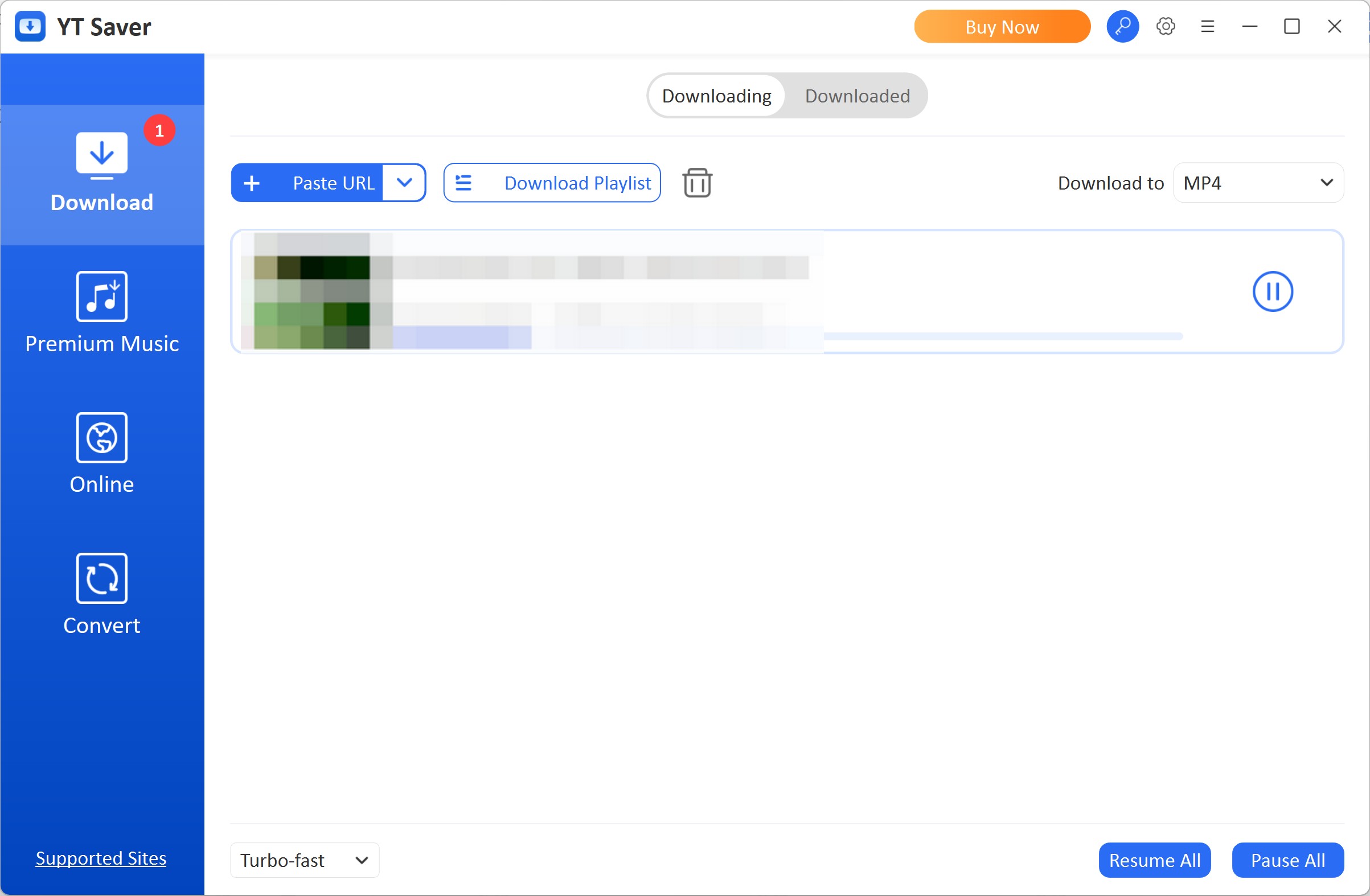
Task: Click the download progress bar
Action: click(x=787, y=336)
